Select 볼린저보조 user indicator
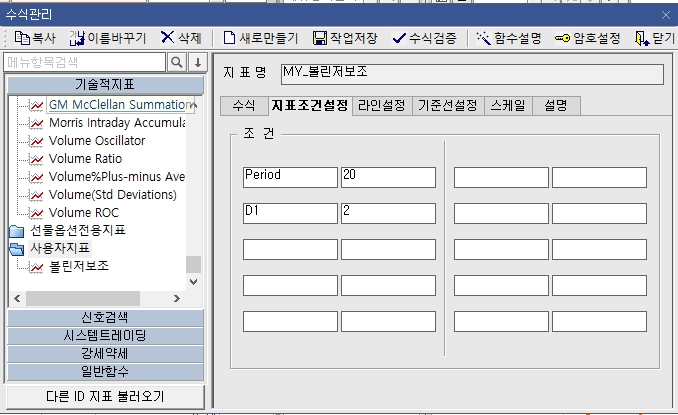The image size is (678, 415). click(x=78, y=267)
